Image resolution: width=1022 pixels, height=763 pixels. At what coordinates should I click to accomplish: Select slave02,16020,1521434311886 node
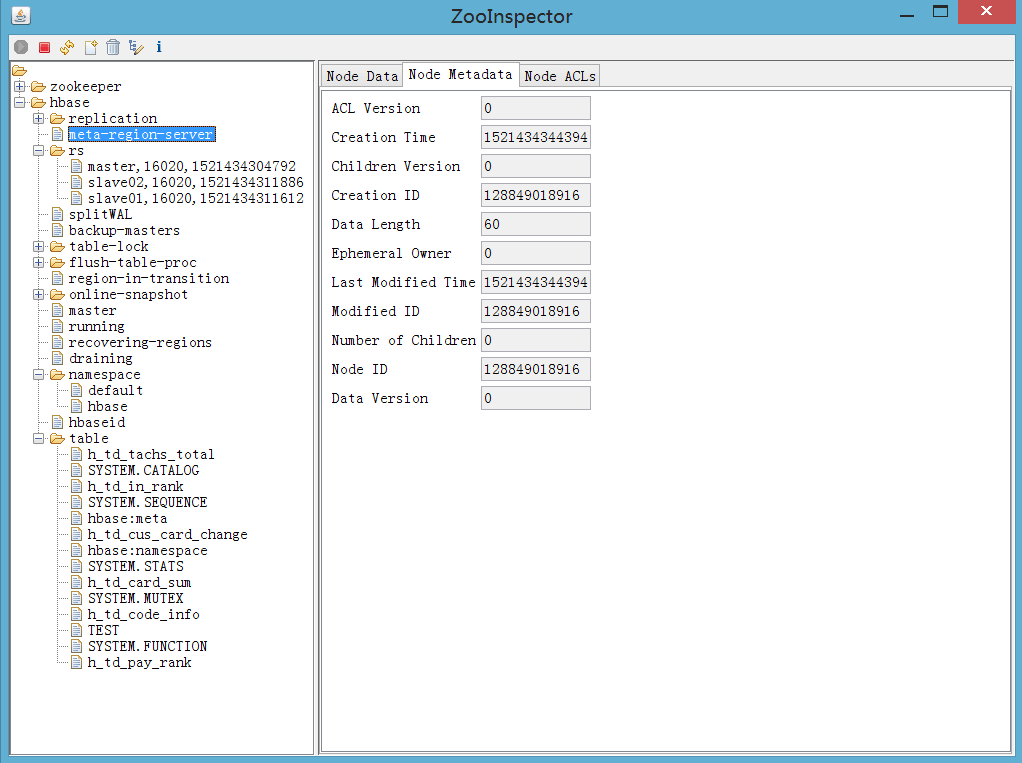pyautogui.click(x=196, y=182)
